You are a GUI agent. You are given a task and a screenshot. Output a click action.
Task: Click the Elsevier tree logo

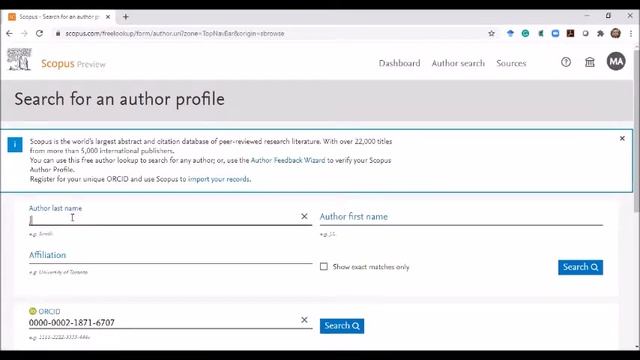[19, 59]
